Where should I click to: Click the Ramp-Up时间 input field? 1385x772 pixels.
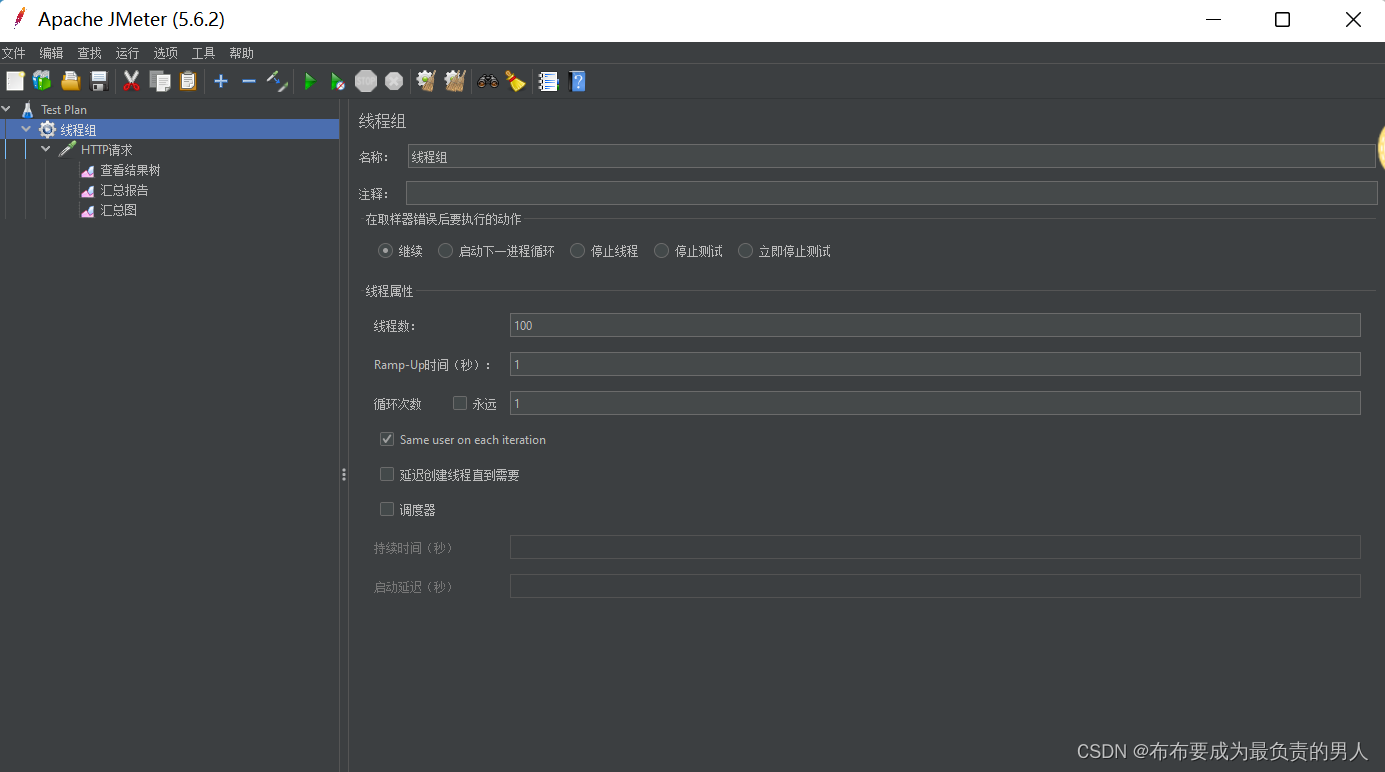click(935, 364)
